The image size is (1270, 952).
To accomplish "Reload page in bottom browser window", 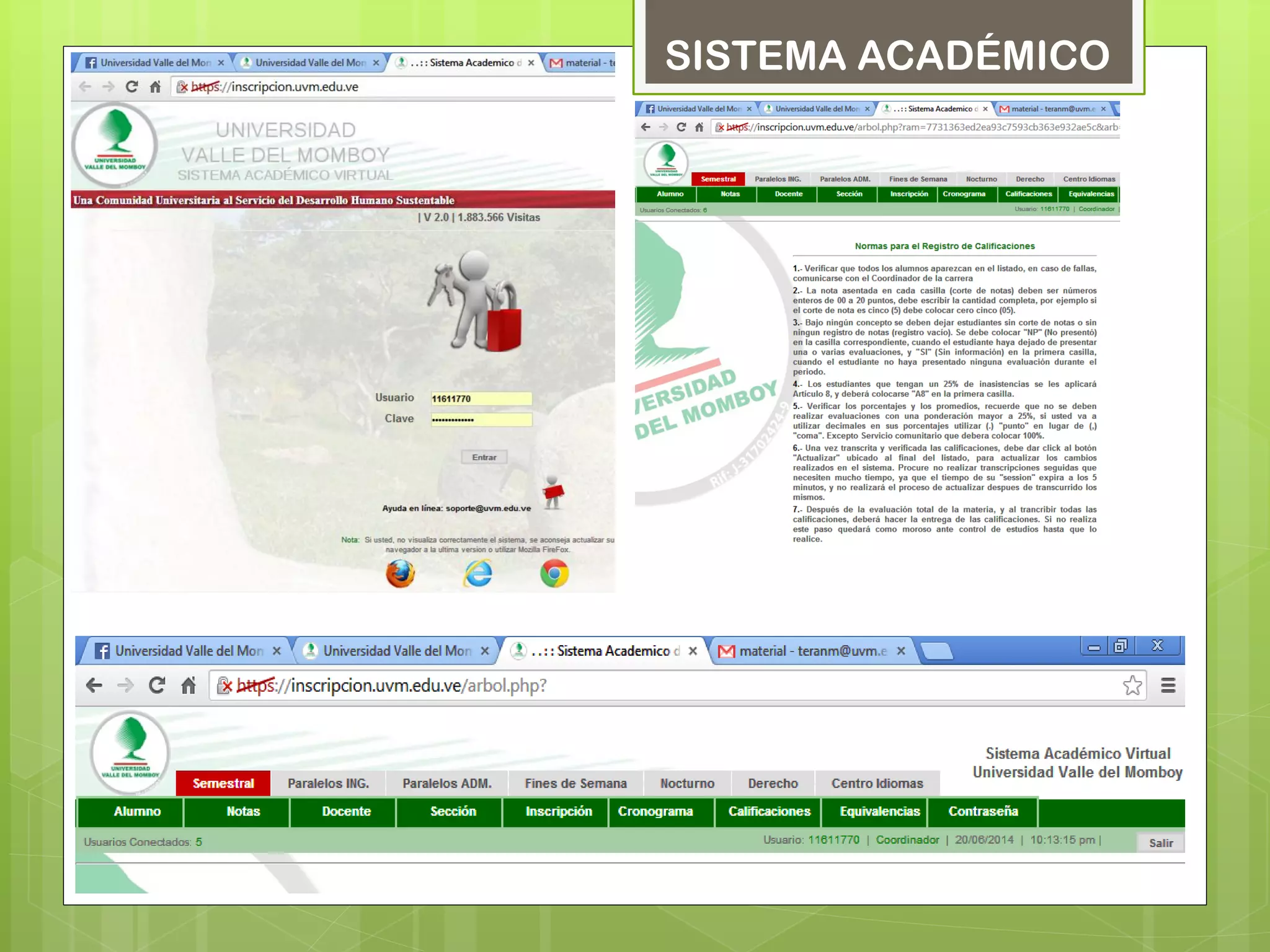I will point(157,685).
